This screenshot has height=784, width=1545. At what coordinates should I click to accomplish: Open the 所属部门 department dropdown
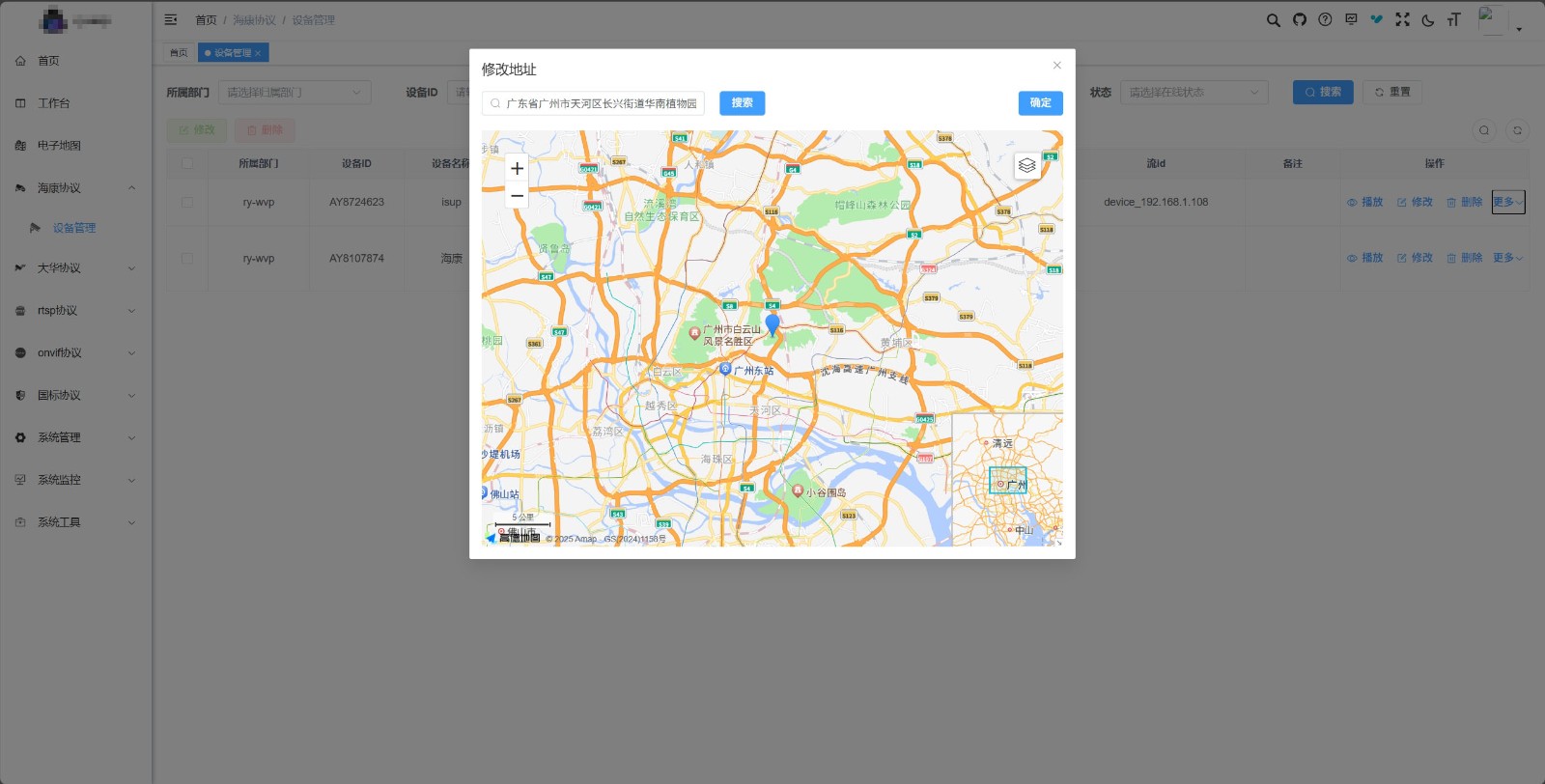[x=295, y=93]
